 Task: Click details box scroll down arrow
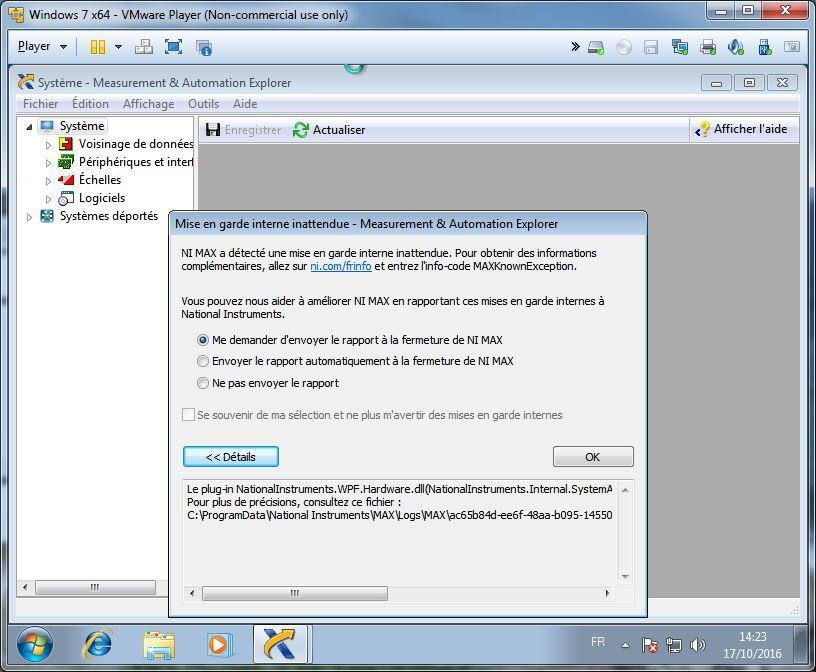pyautogui.click(x=625, y=576)
